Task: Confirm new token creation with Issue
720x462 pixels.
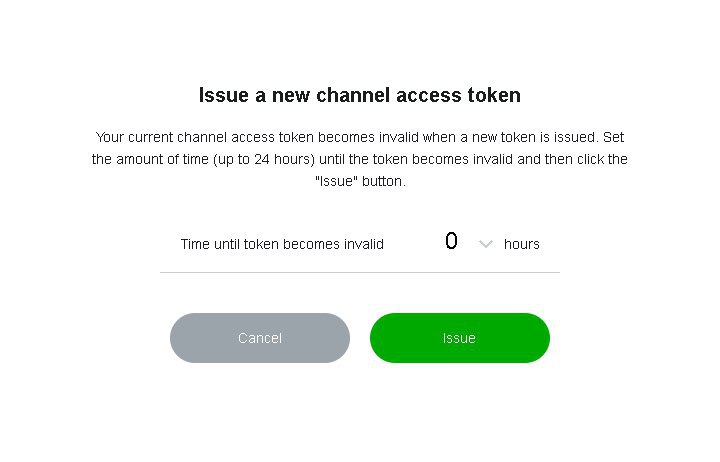Action: (459, 338)
